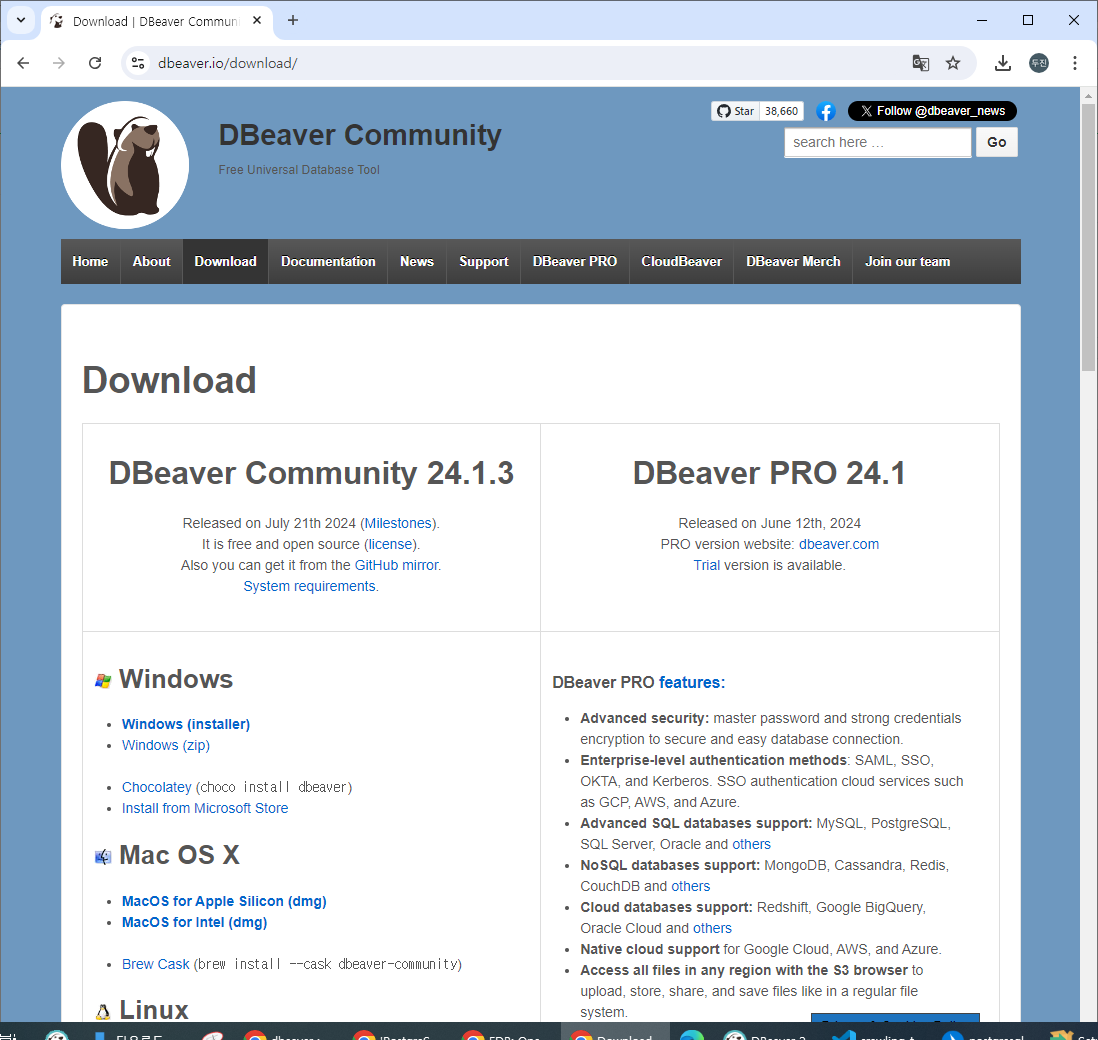Open the tab search dropdown arrow

tap(21, 20)
